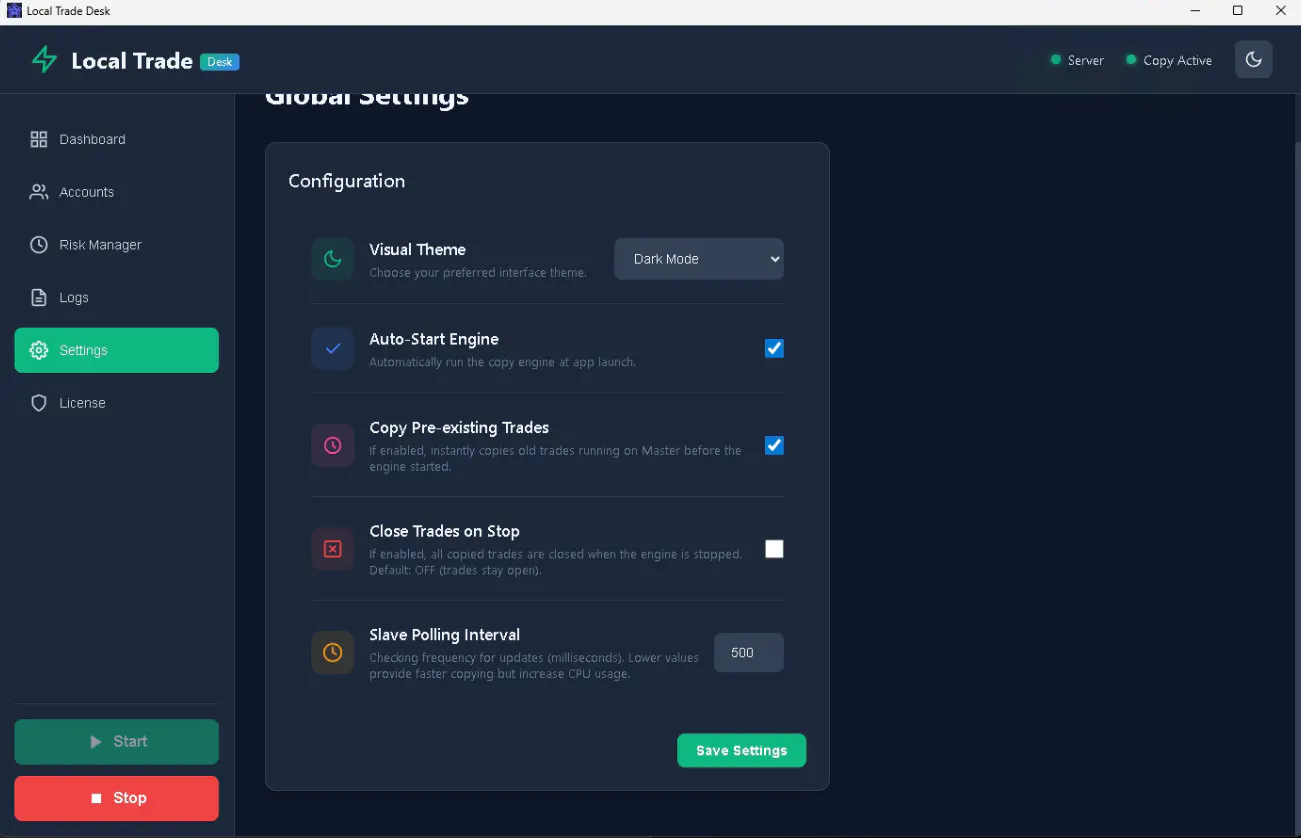Click the Settings gear icon
1301x838 pixels.
click(39, 350)
